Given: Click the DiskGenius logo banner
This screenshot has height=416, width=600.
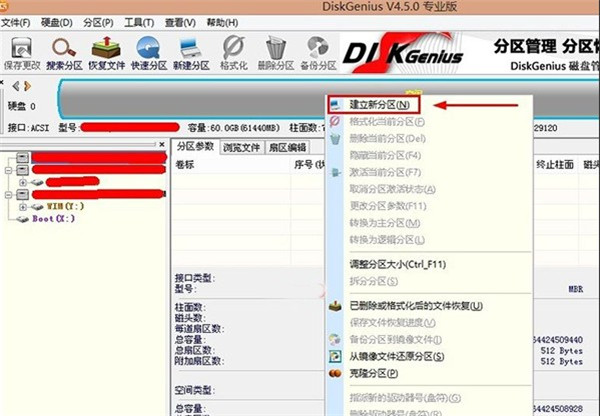Looking at the screenshot, I should point(404,53).
